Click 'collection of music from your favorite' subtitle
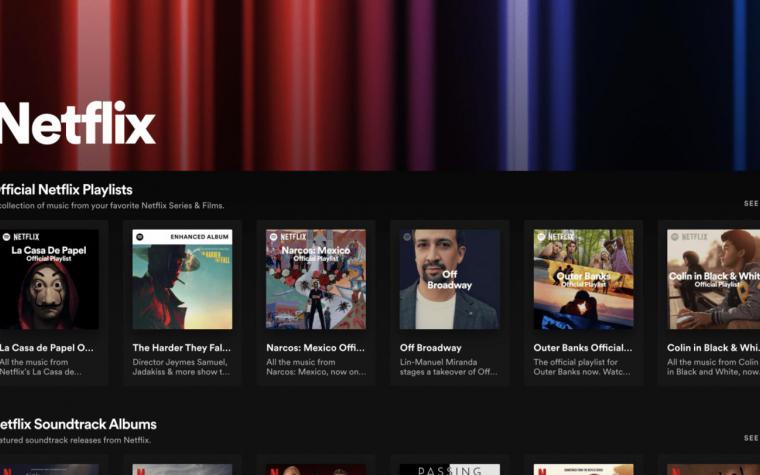Viewport: 760px width, 475px height. pyautogui.click(x=112, y=206)
